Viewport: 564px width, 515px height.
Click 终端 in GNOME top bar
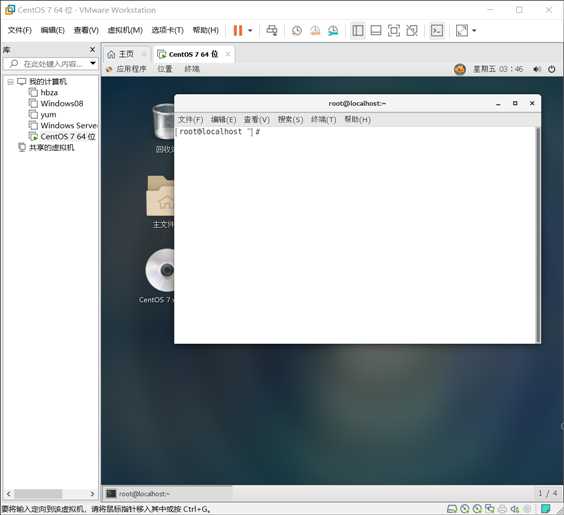192,69
